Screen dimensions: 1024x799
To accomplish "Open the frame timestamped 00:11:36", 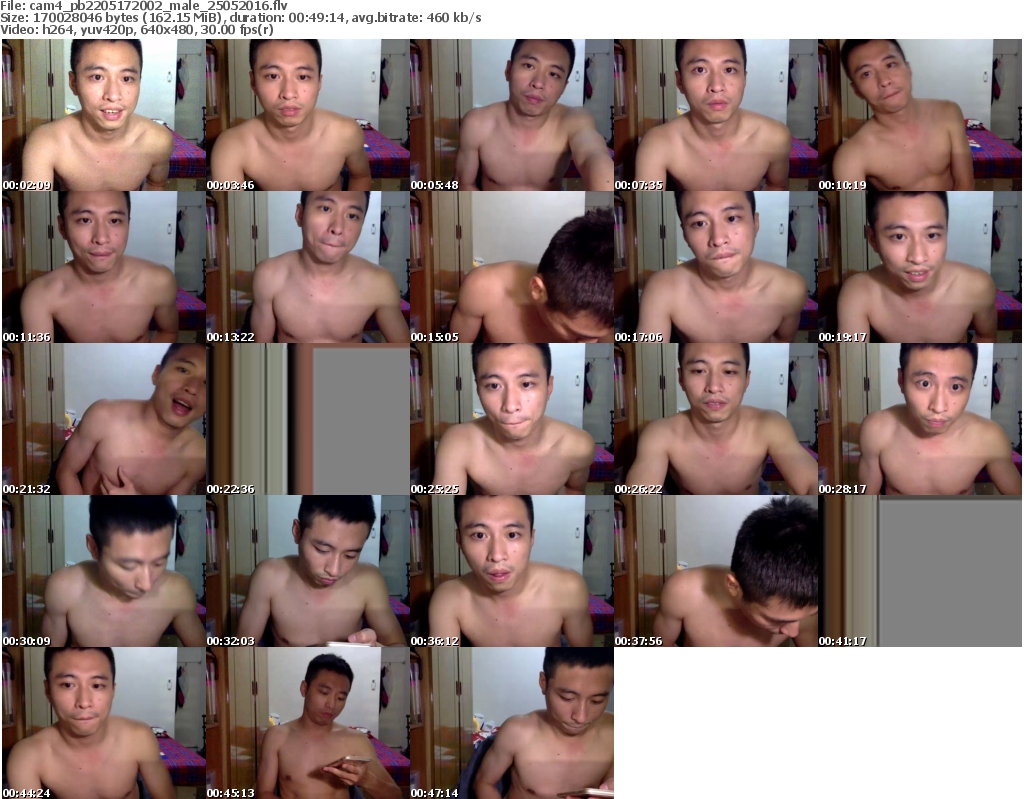I will [104, 267].
